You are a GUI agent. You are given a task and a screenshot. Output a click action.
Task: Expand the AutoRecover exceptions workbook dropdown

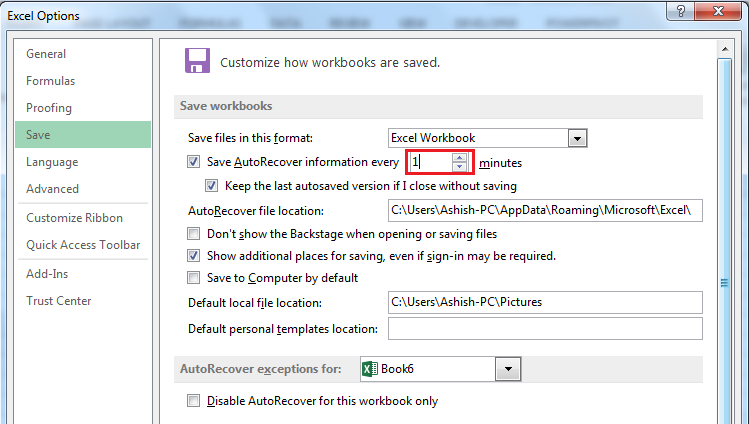point(508,369)
